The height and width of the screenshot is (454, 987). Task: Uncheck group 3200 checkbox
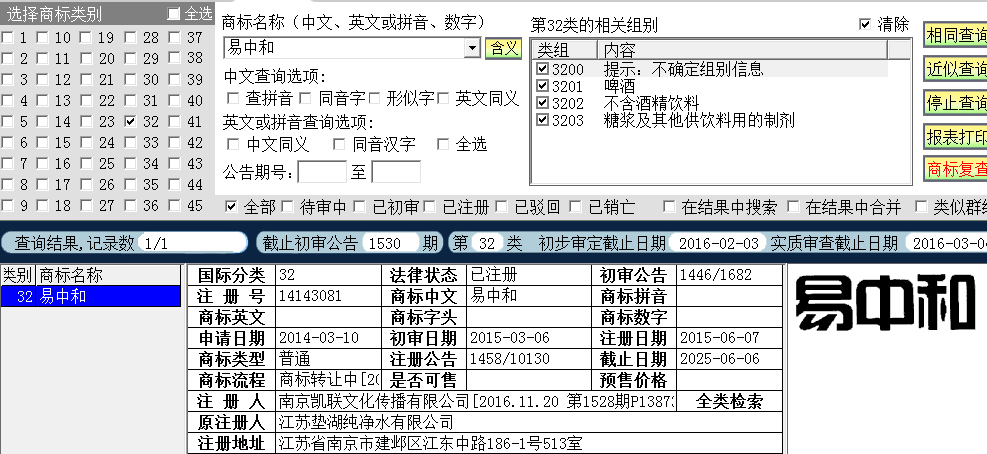pos(543,69)
